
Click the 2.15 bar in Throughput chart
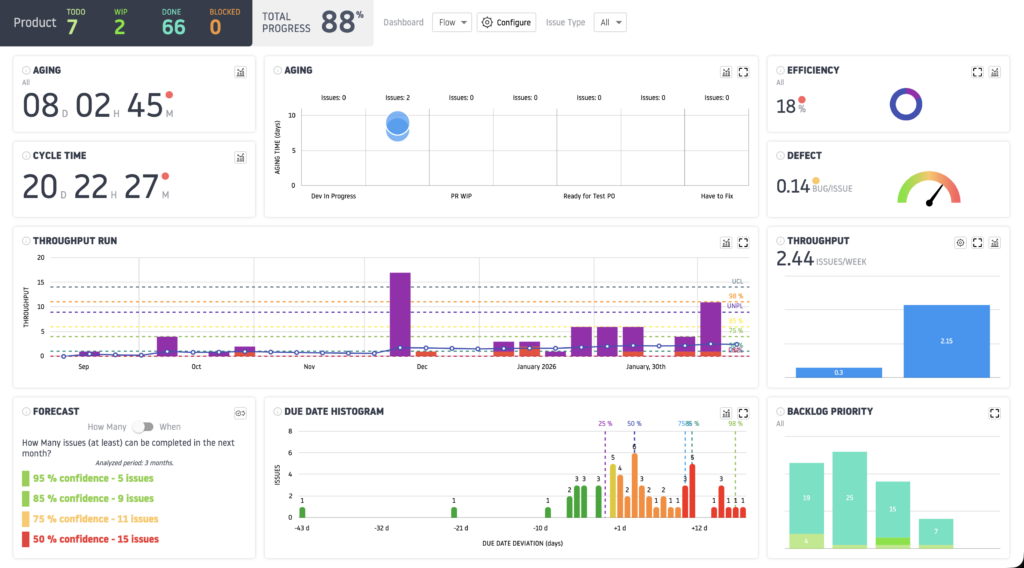click(x=946, y=341)
